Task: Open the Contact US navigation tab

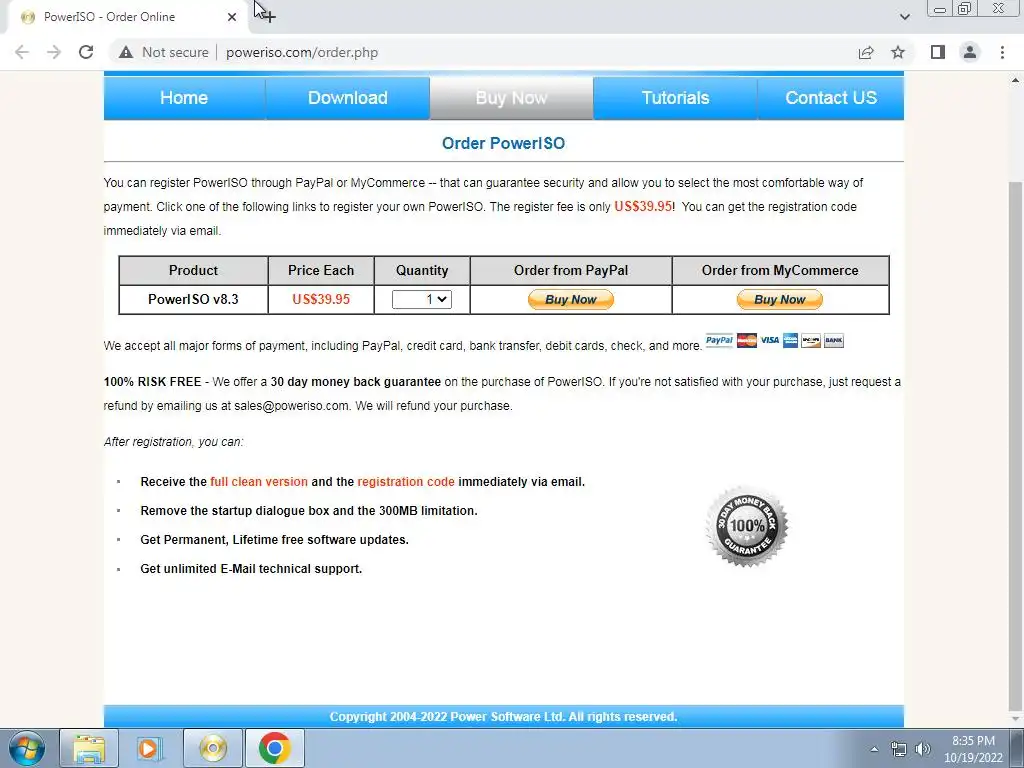Action: 831,98
